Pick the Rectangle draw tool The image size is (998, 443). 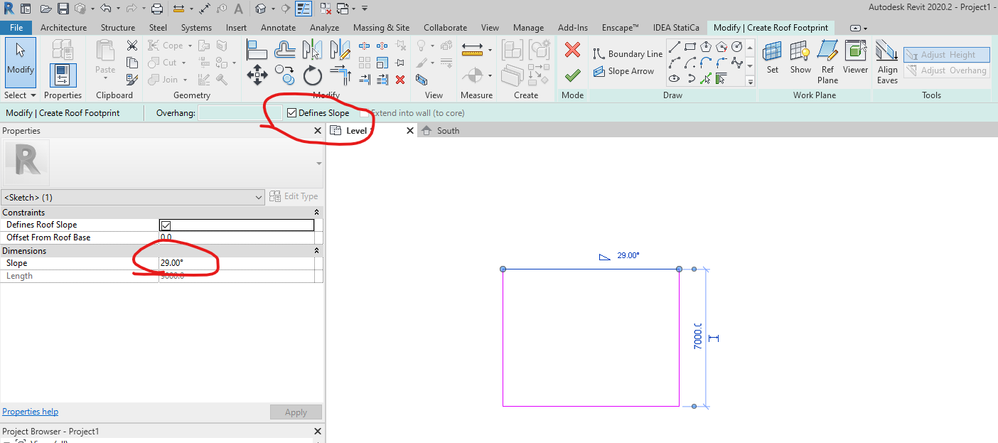tap(690, 46)
